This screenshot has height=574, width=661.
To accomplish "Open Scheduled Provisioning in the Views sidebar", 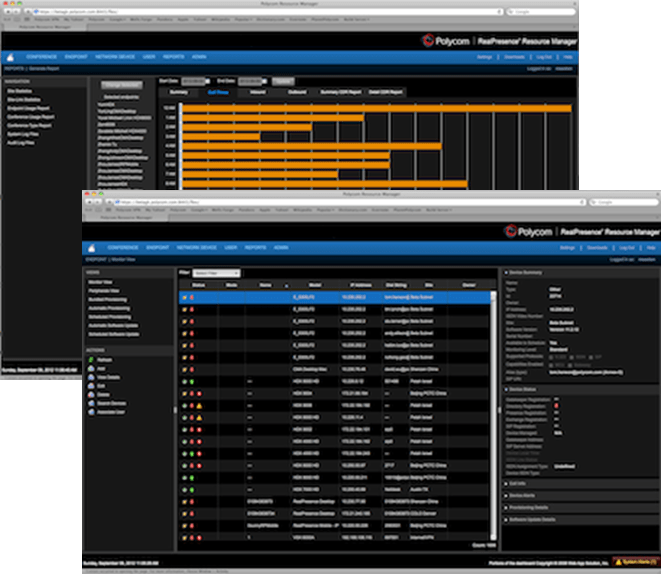I will (x=110, y=317).
